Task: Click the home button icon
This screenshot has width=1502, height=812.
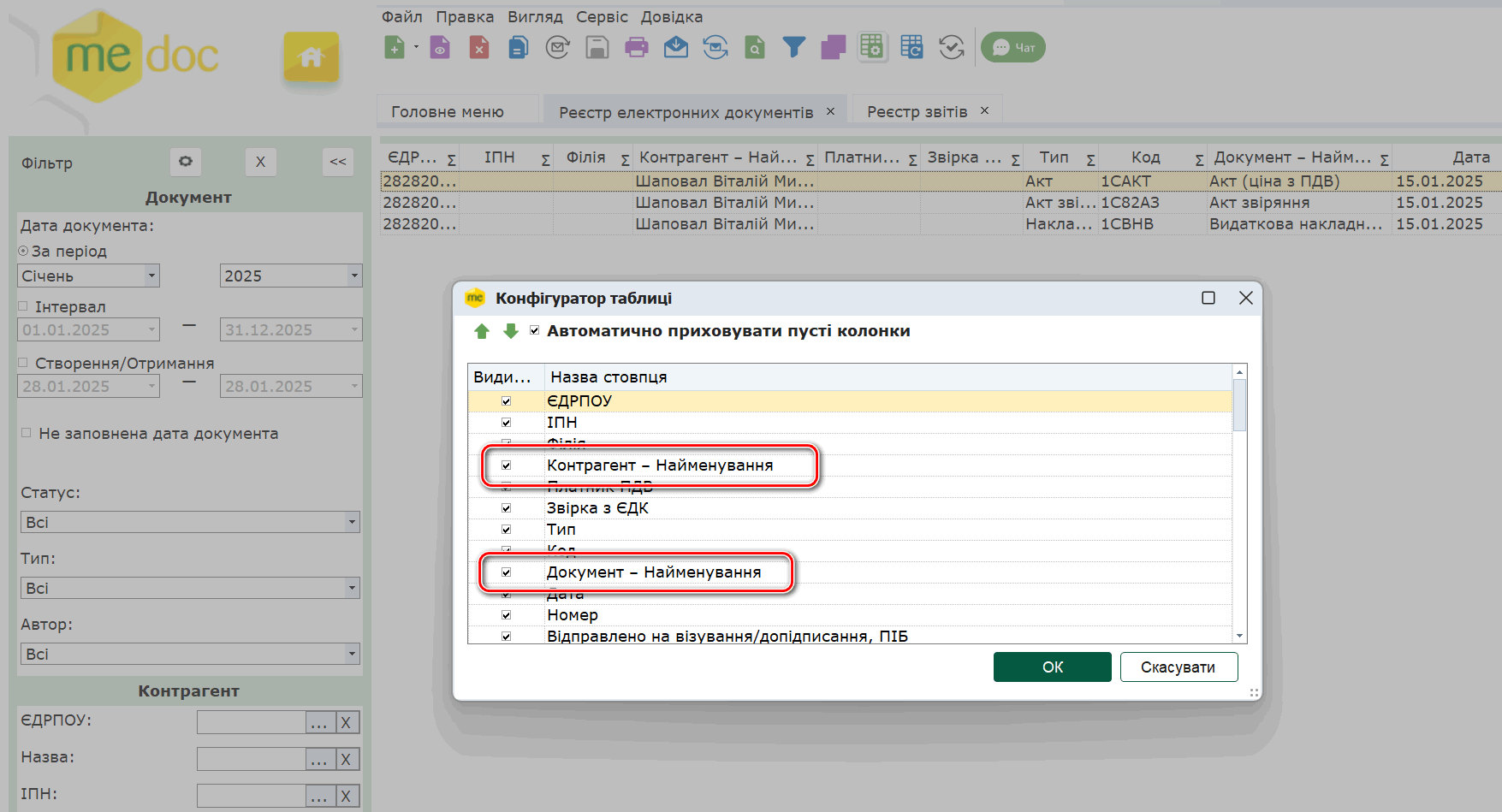Action: [311, 57]
